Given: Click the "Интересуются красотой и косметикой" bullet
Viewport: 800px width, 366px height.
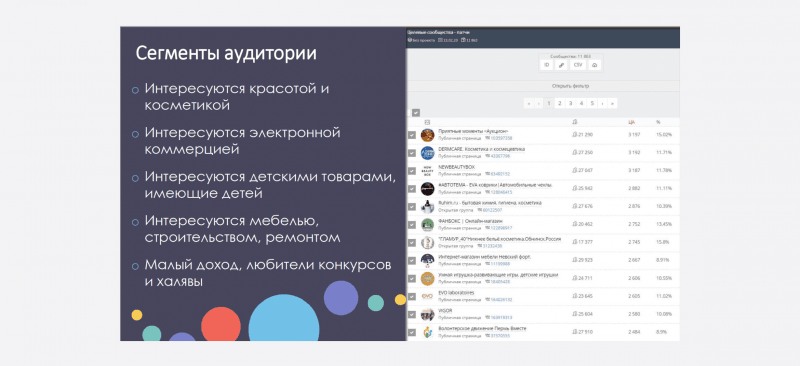Looking at the screenshot, I should (x=236, y=97).
